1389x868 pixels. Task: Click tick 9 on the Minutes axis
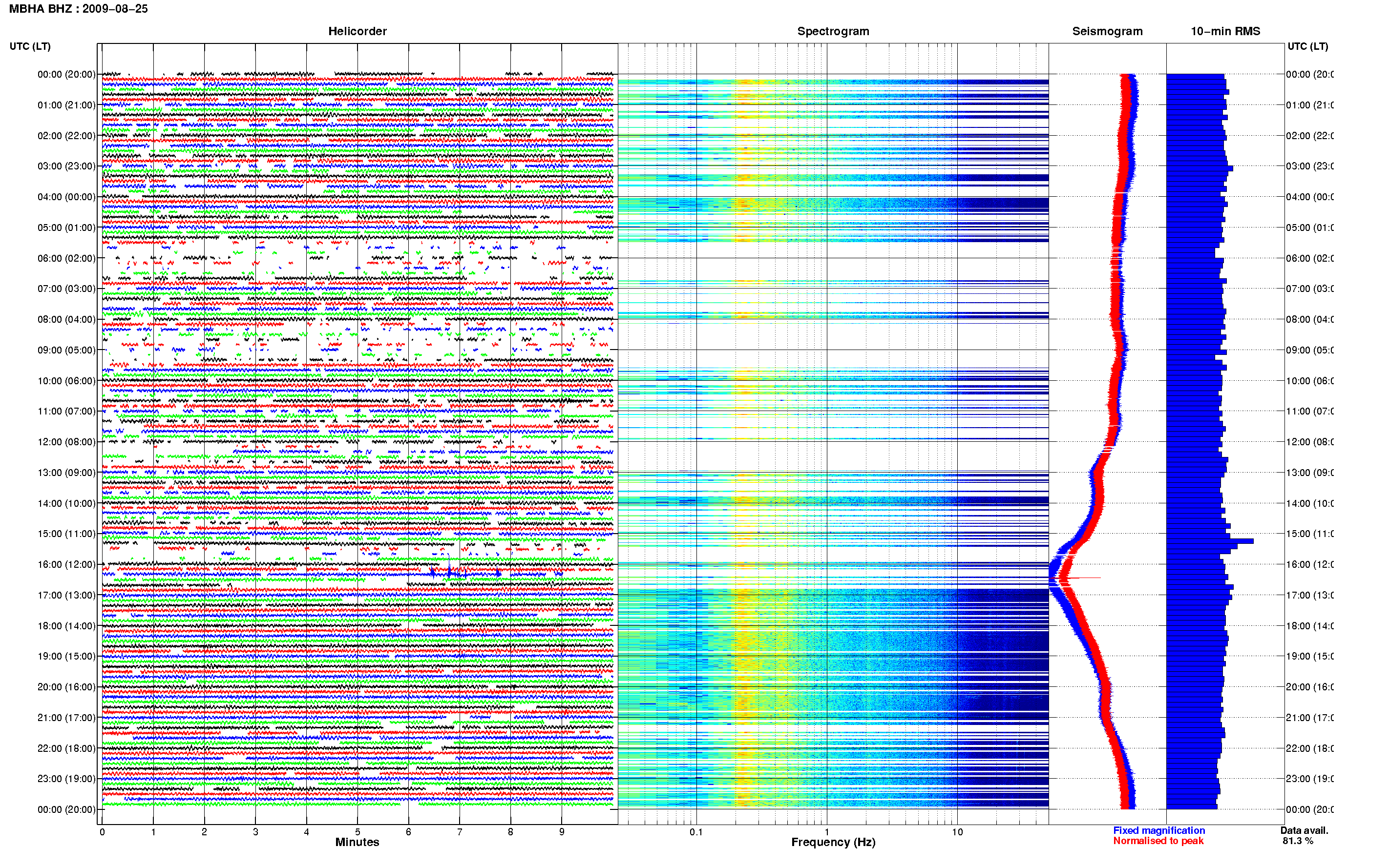pos(562,831)
